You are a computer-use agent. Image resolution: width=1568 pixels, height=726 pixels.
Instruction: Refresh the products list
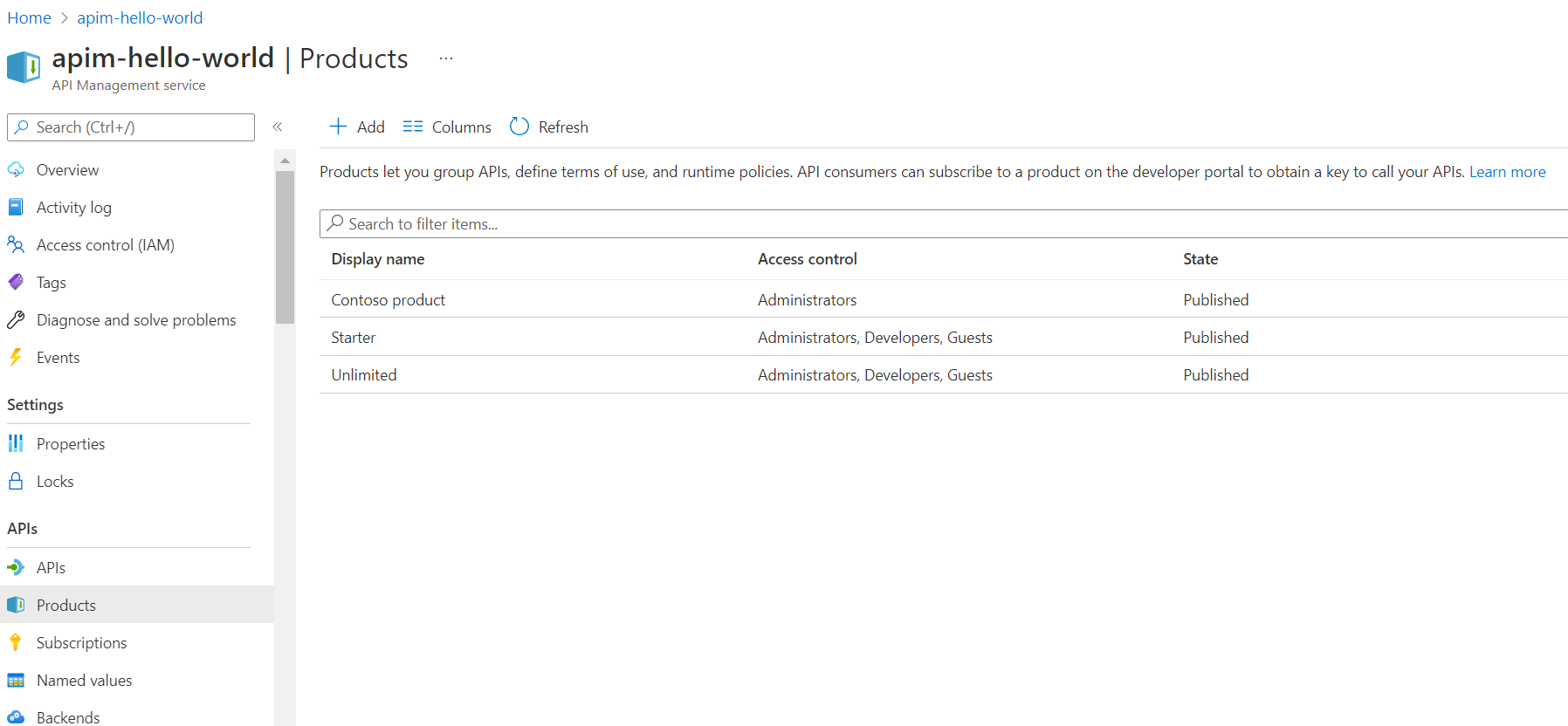549,127
